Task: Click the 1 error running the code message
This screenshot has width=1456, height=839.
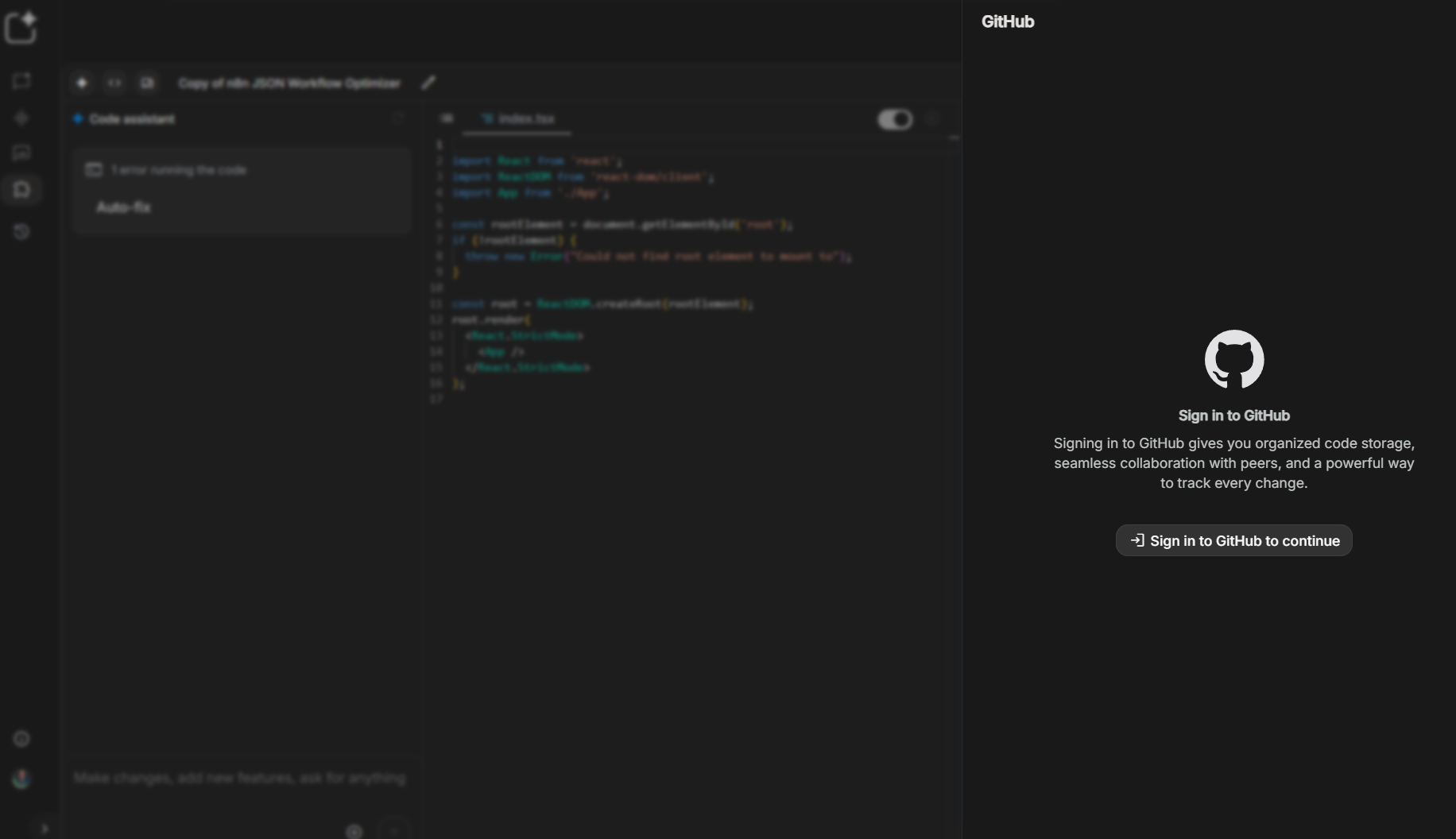Action: pyautogui.click(x=179, y=170)
